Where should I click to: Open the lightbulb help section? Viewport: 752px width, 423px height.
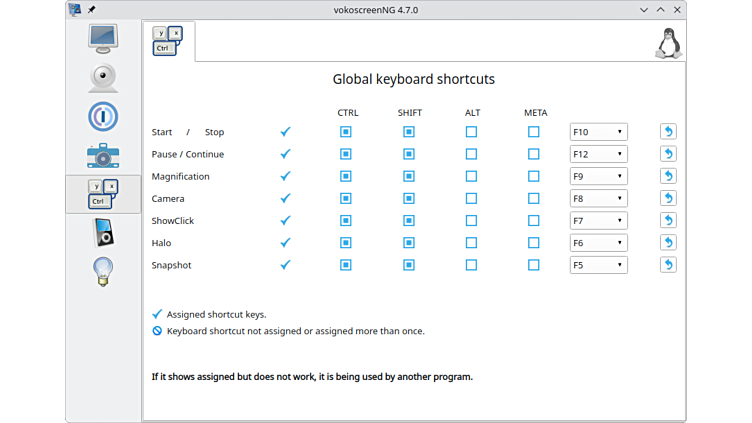(x=103, y=271)
